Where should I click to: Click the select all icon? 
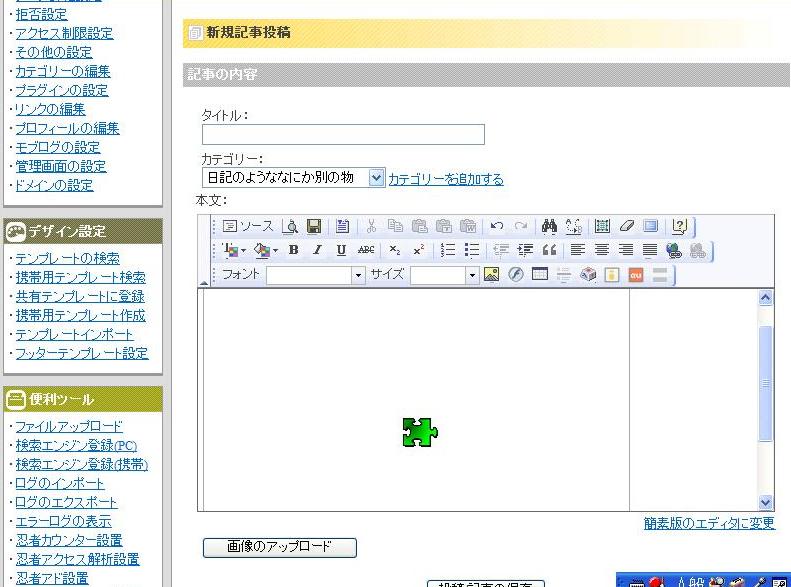(x=602, y=226)
